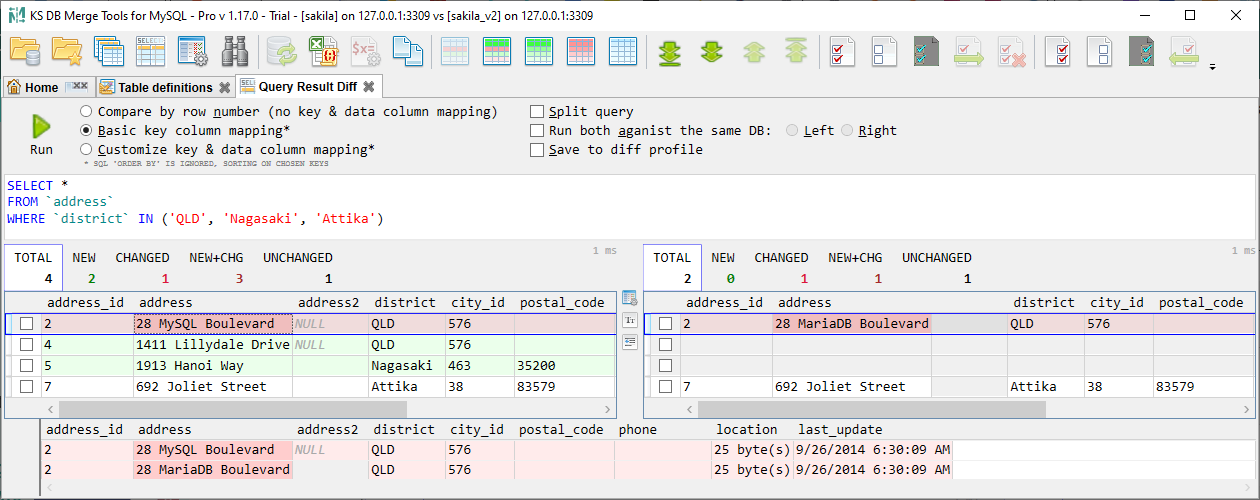Select left pane NEW filter tab
Screen dimensions: 1260x500
[x=84, y=268]
